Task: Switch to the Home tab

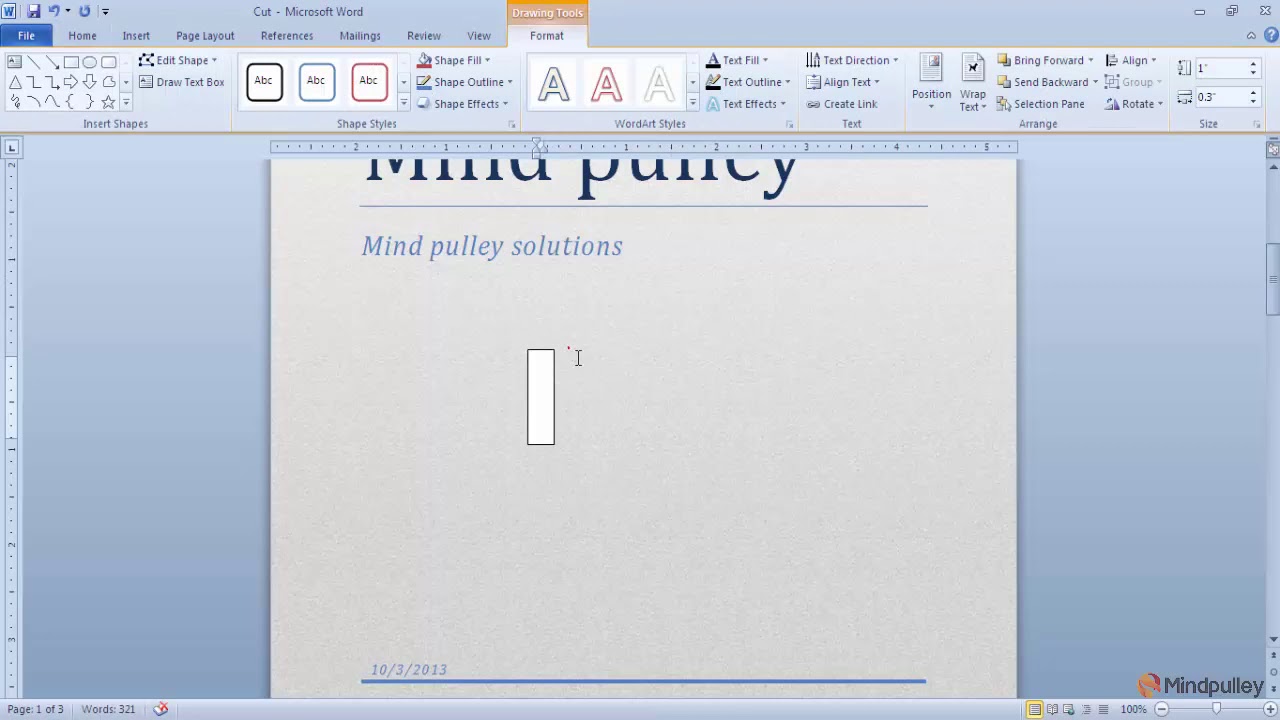Action: pos(82,36)
